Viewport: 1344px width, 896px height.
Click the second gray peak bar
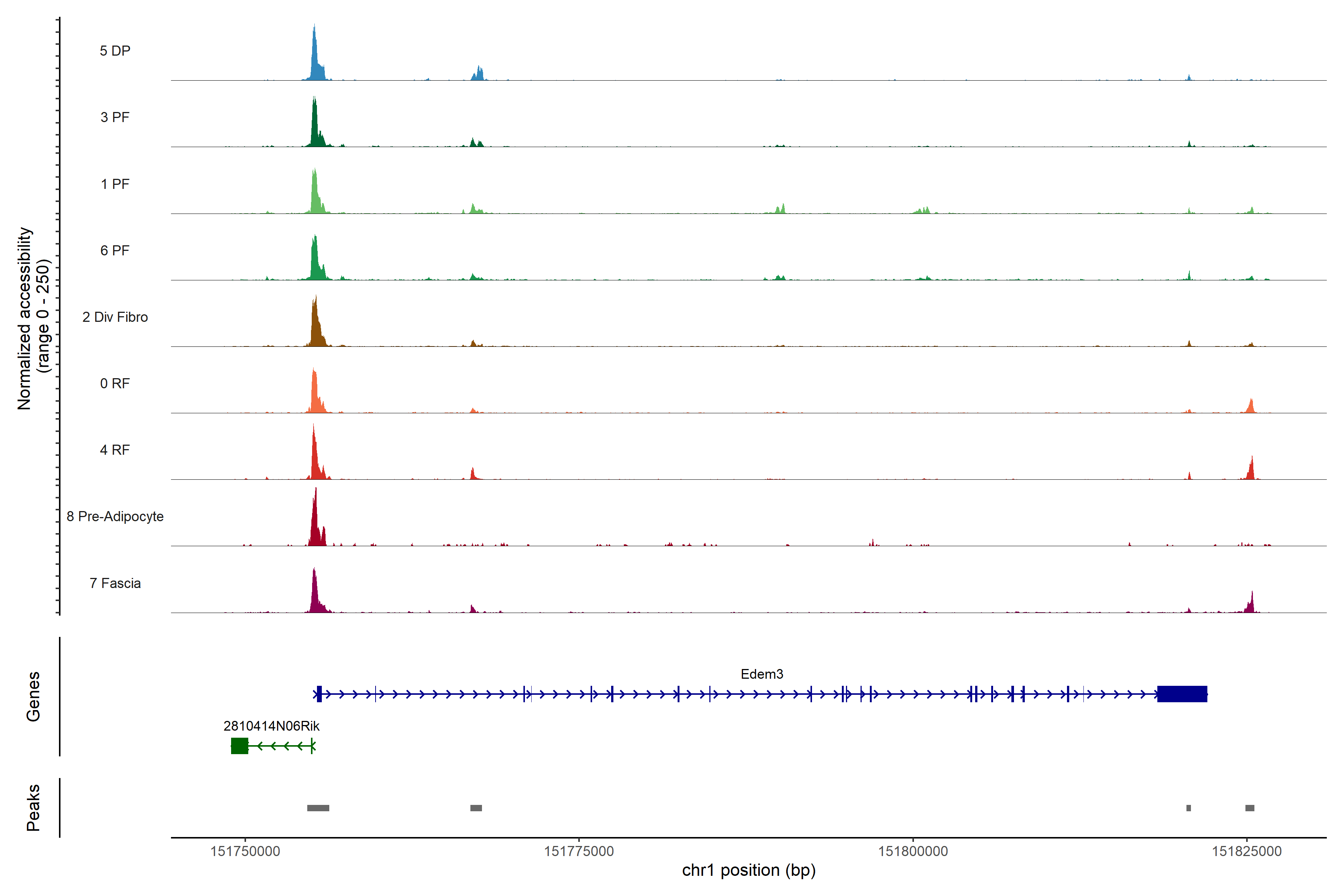476,808
